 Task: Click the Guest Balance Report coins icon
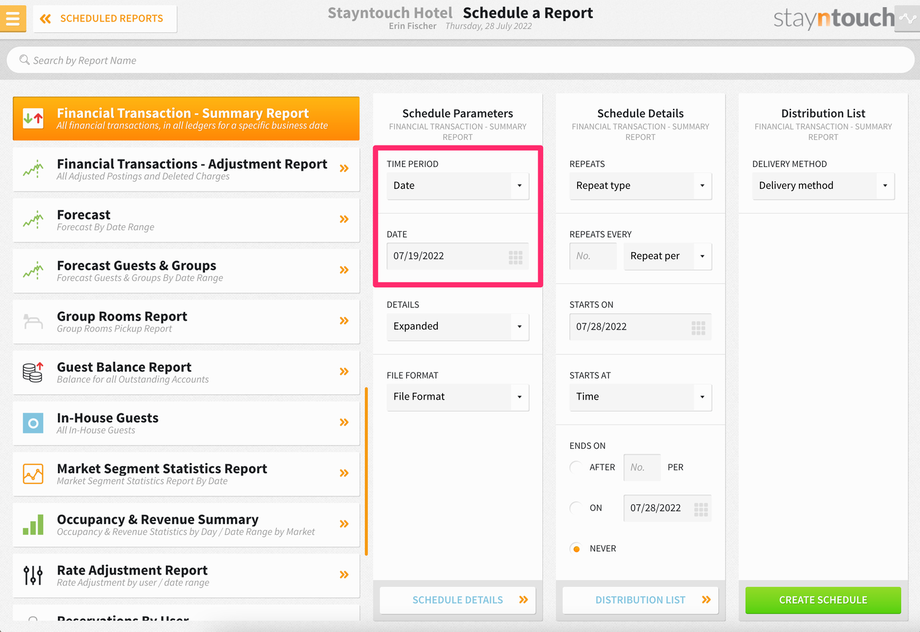(33, 372)
